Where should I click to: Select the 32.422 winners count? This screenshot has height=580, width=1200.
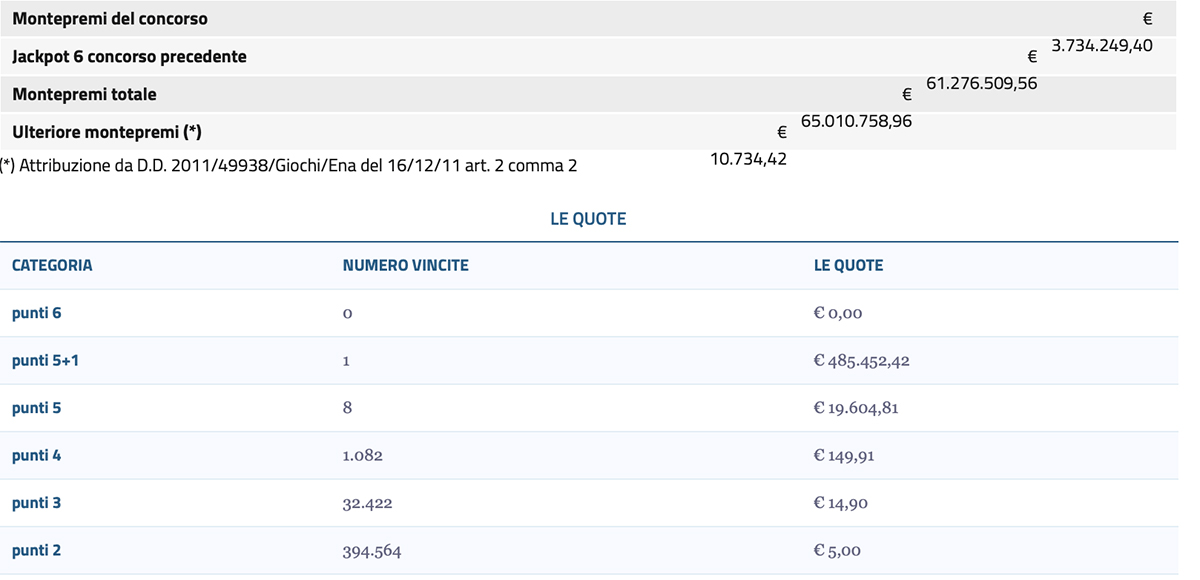[367, 503]
